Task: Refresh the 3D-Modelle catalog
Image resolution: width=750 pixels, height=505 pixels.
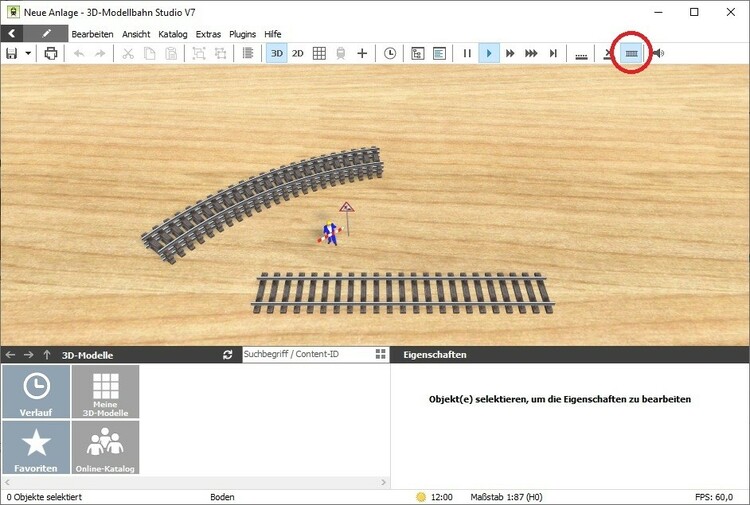Action: 228,355
